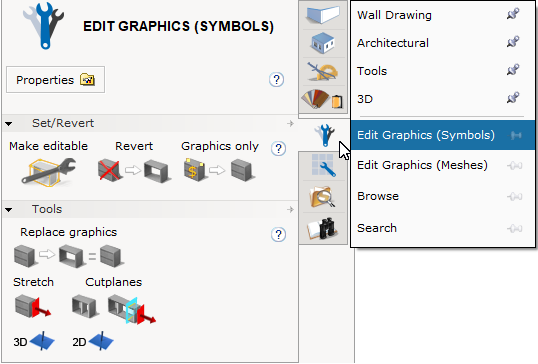Open the Edit Graphics (Symbols) tab wrench icon

(324, 135)
